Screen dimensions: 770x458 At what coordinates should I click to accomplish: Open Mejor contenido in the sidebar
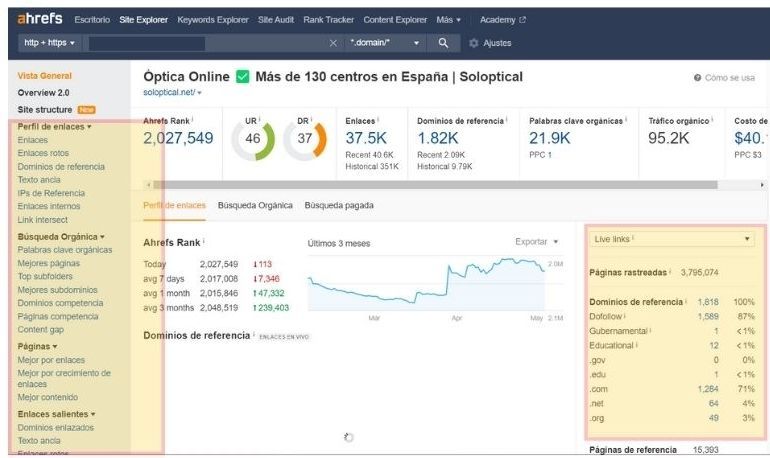[x=48, y=397]
